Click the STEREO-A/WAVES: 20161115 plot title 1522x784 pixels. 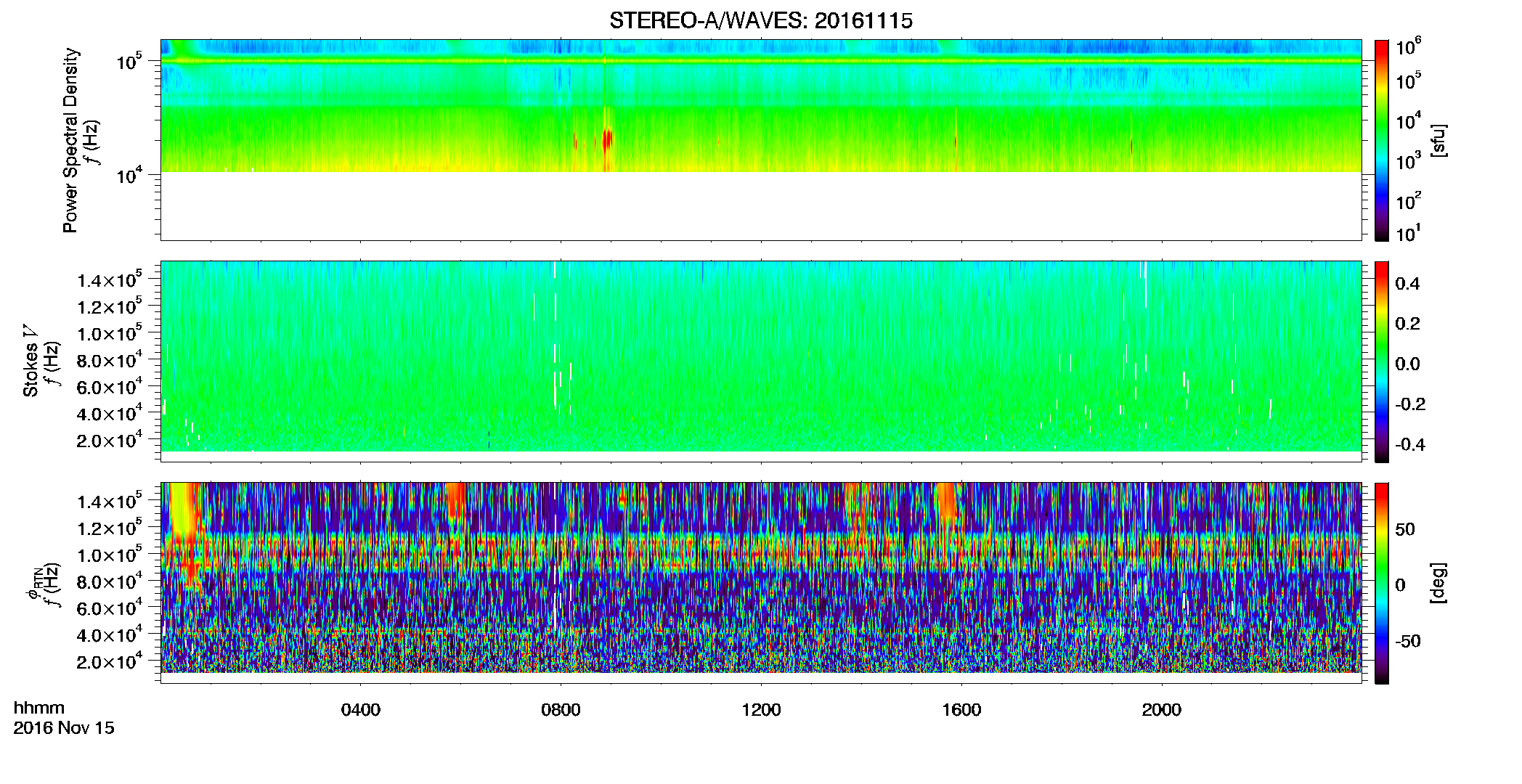[761, 21]
